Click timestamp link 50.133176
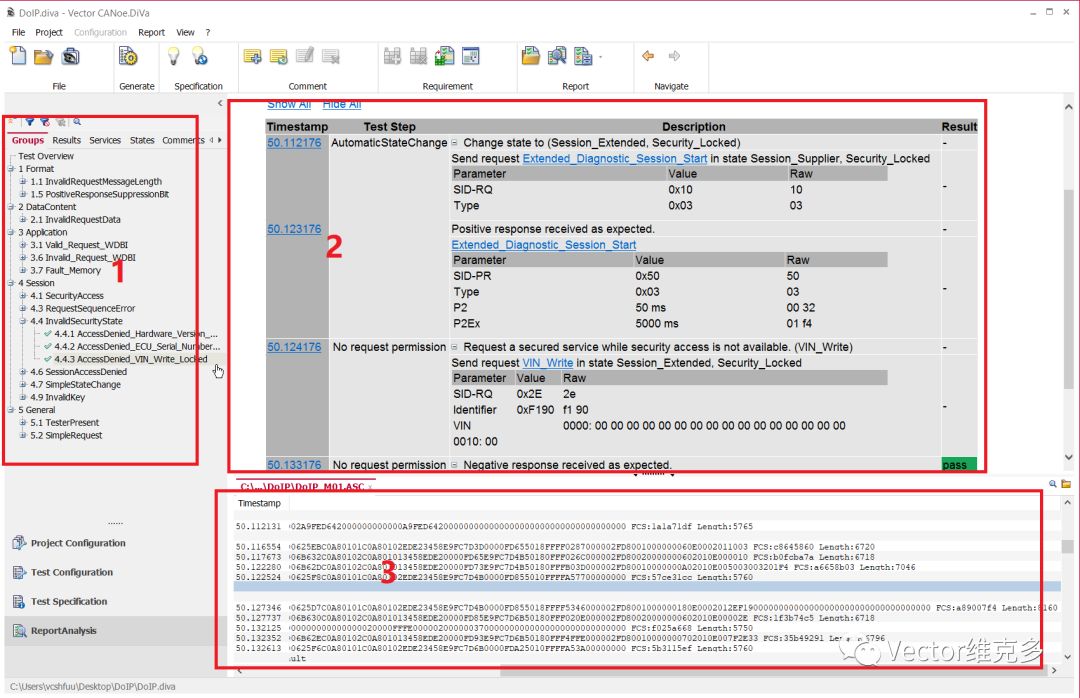1080x698 pixels. click(294, 465)
